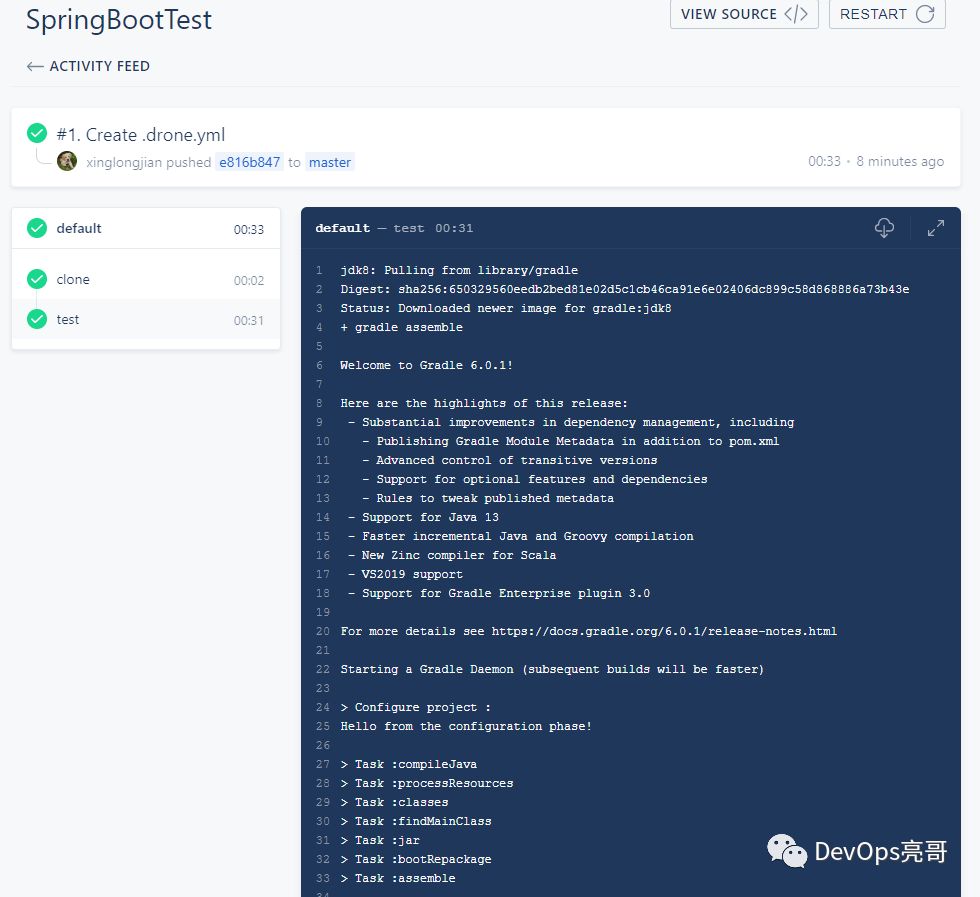Click the green check icon beside test
Screen dimensions: 980x897
point(37,319)
